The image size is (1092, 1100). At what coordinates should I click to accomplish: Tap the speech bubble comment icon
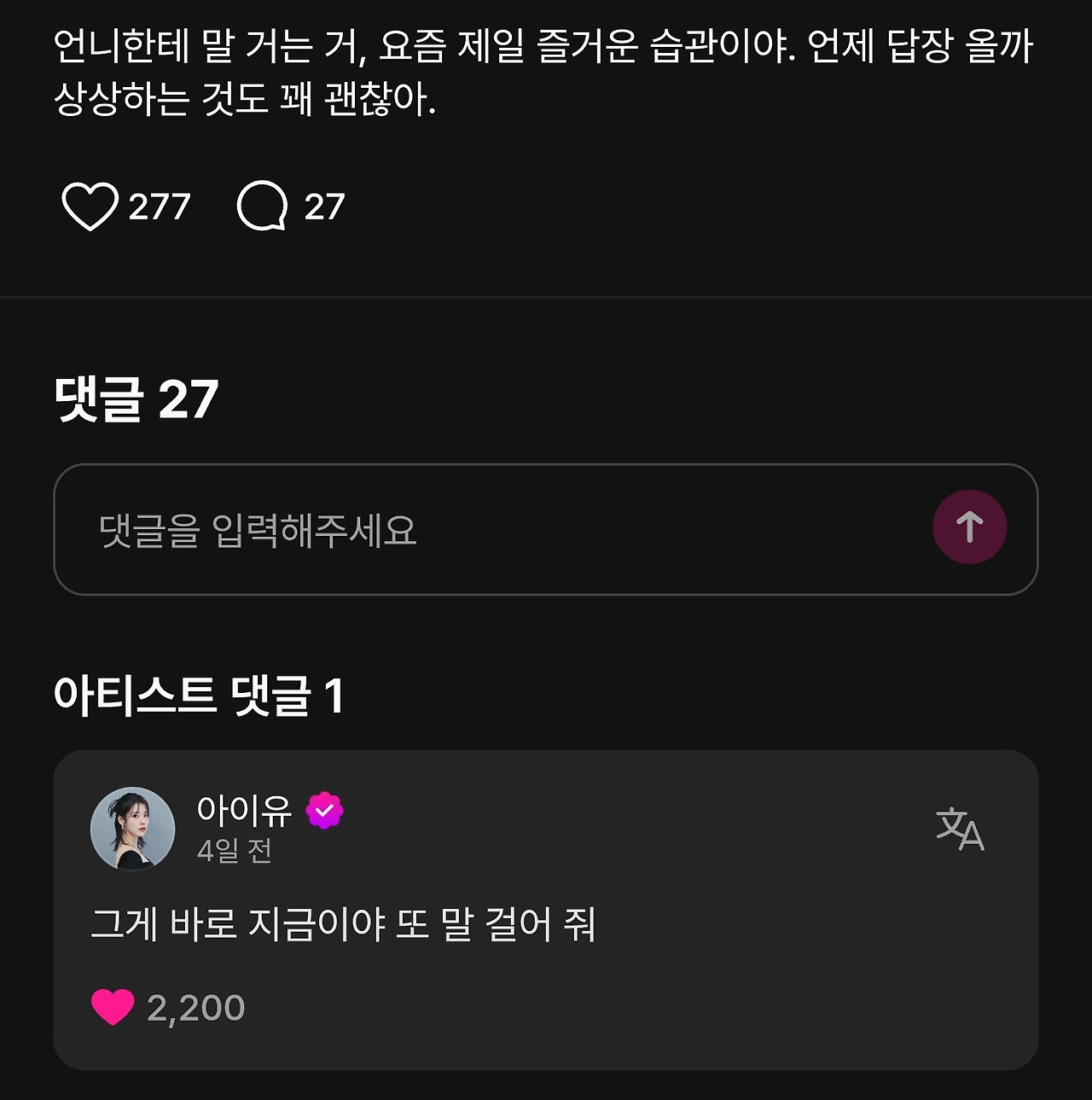click(261, 207)
